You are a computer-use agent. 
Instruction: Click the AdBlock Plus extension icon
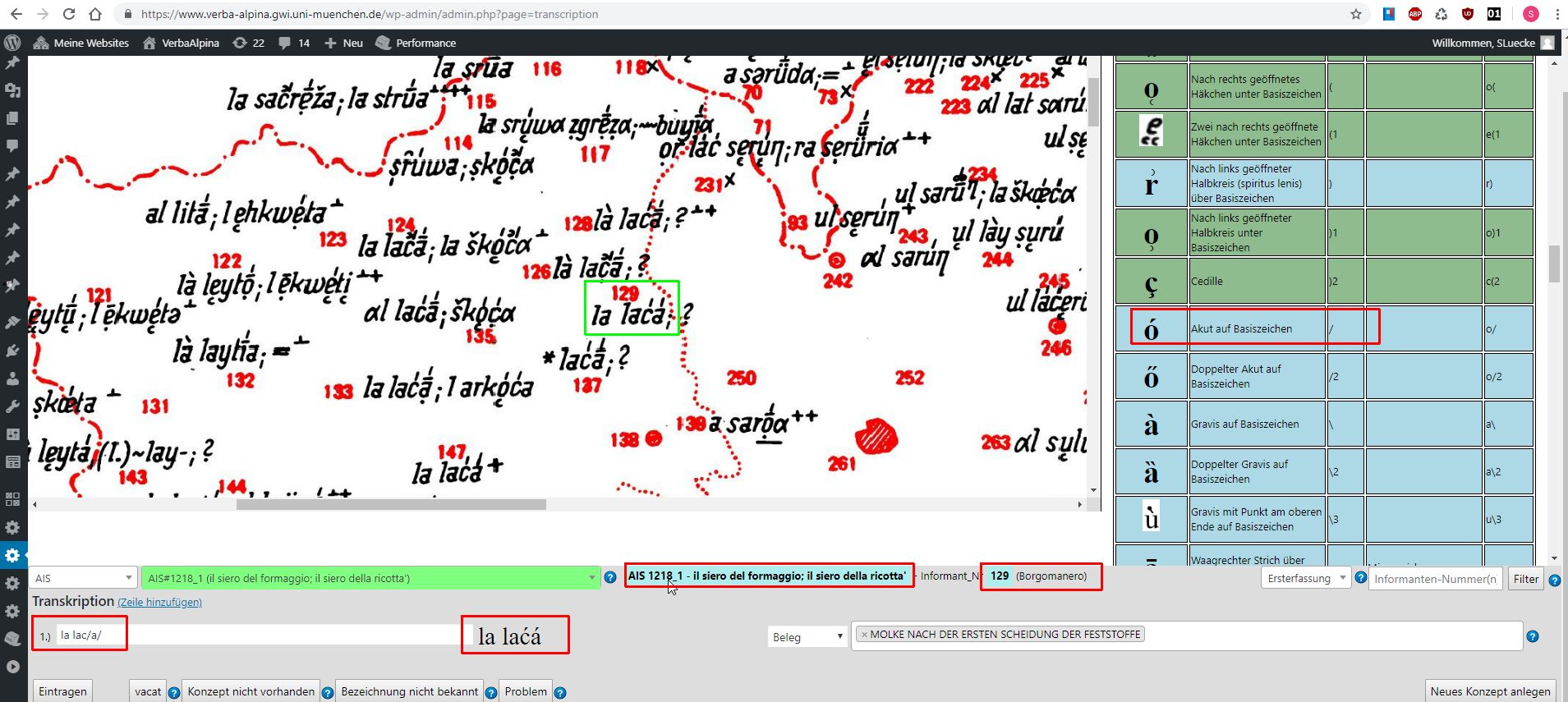[x=1414, y=14]
